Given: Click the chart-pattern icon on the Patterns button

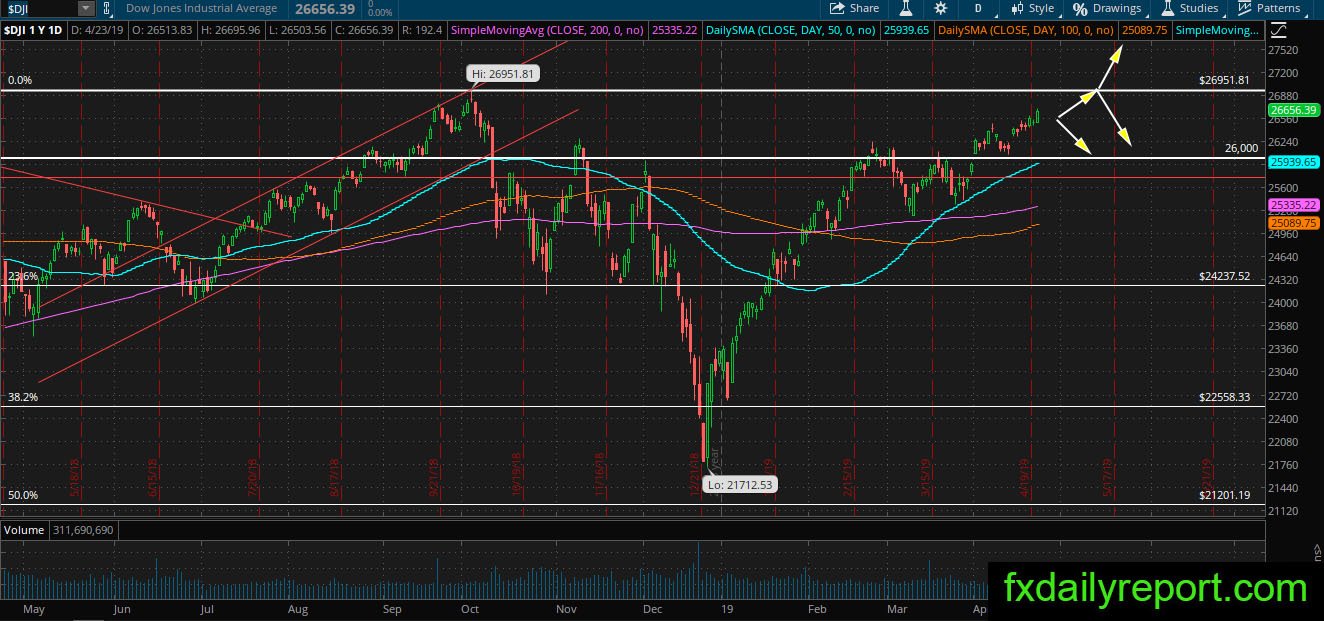Looking at the screenshot, I should pos(1244,8).
